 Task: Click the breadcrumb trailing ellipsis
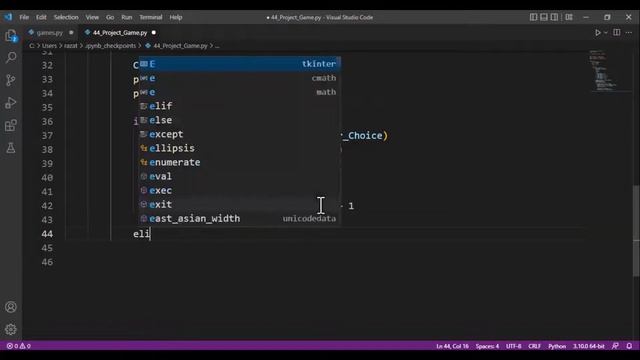pyautogui.click(x=217, y=46)
